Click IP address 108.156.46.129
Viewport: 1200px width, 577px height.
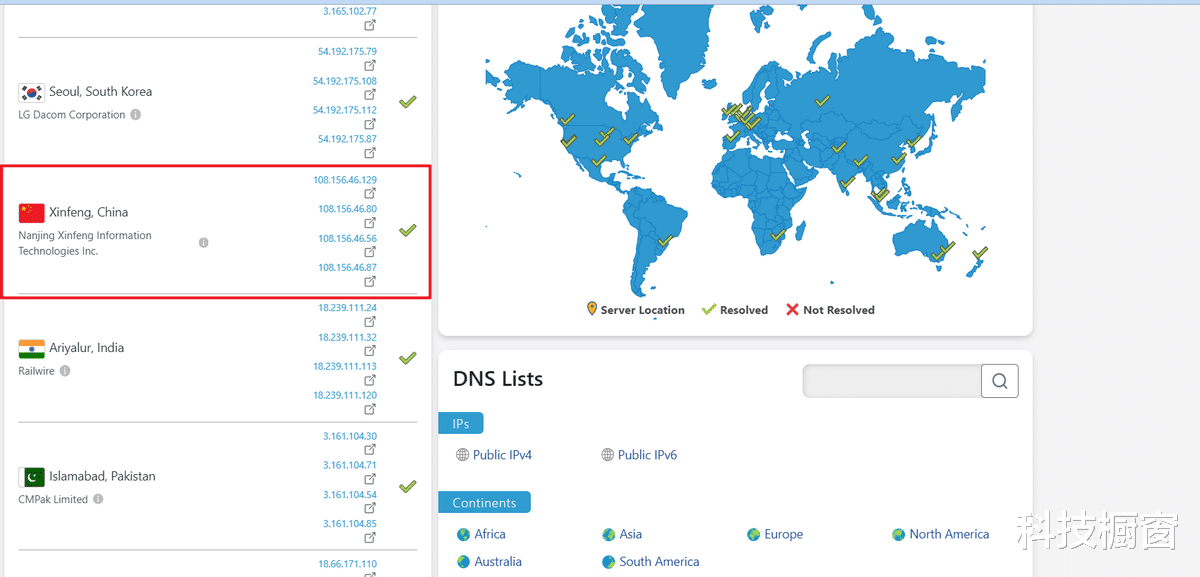(345, 180)
